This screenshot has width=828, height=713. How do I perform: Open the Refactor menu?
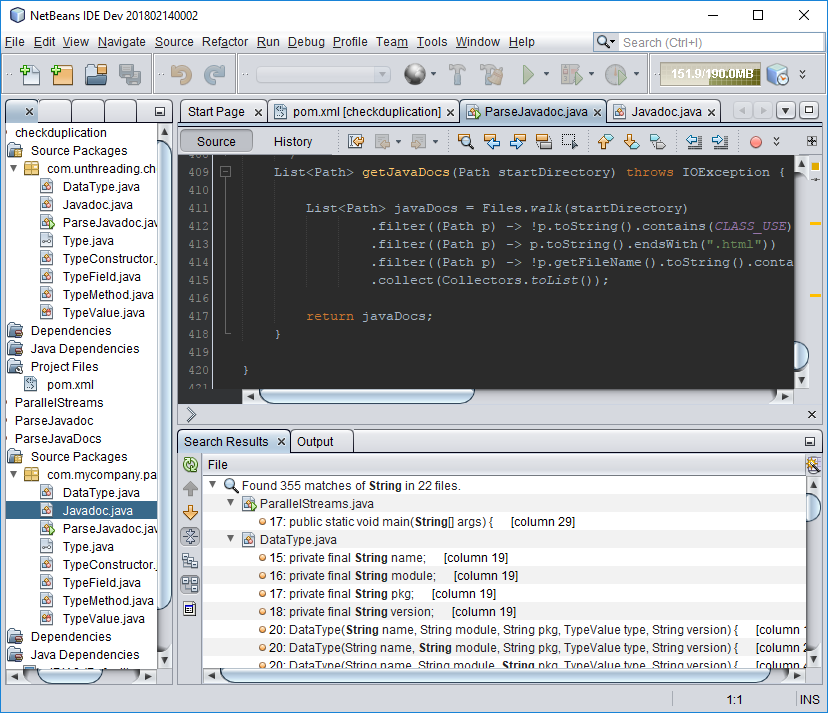[x=225, y=42]
